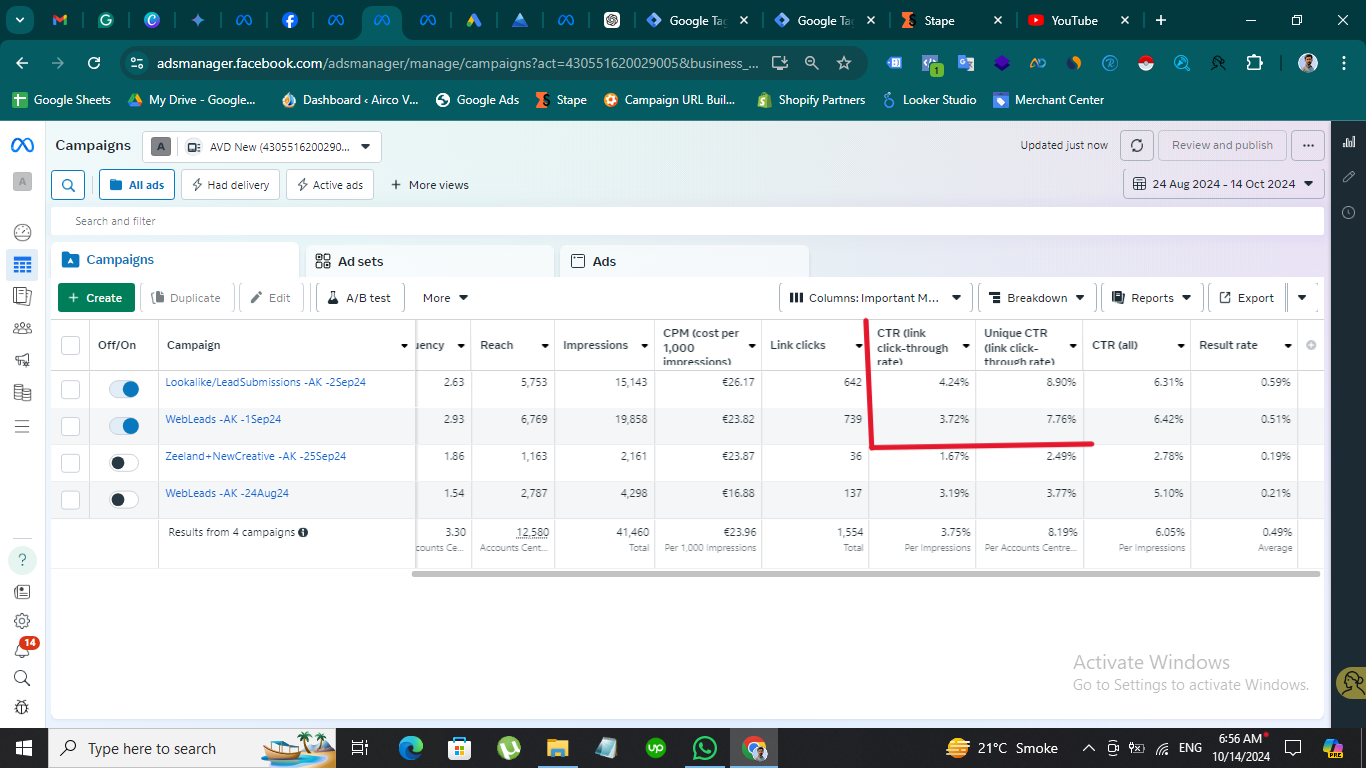This screenshot has width=1366, height=768.
Task: Turn off the Lookalike/LeadSubmissions campaign toggle
Action: (x=124, y=389)
